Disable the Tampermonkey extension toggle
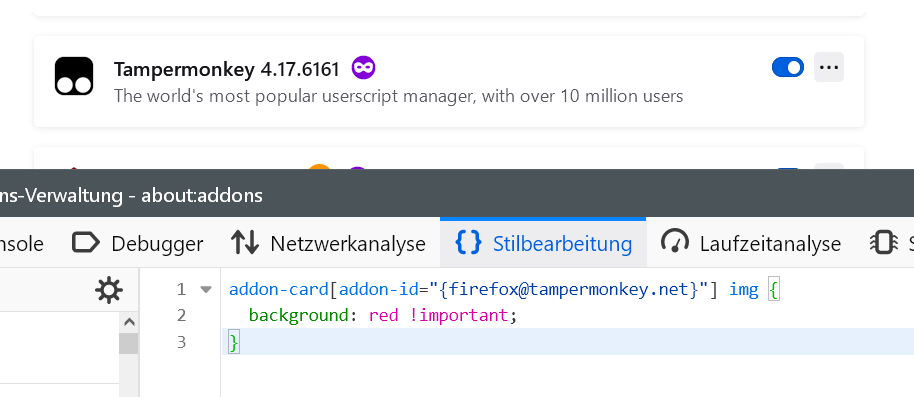914x397 pixels. pos(788,67)
